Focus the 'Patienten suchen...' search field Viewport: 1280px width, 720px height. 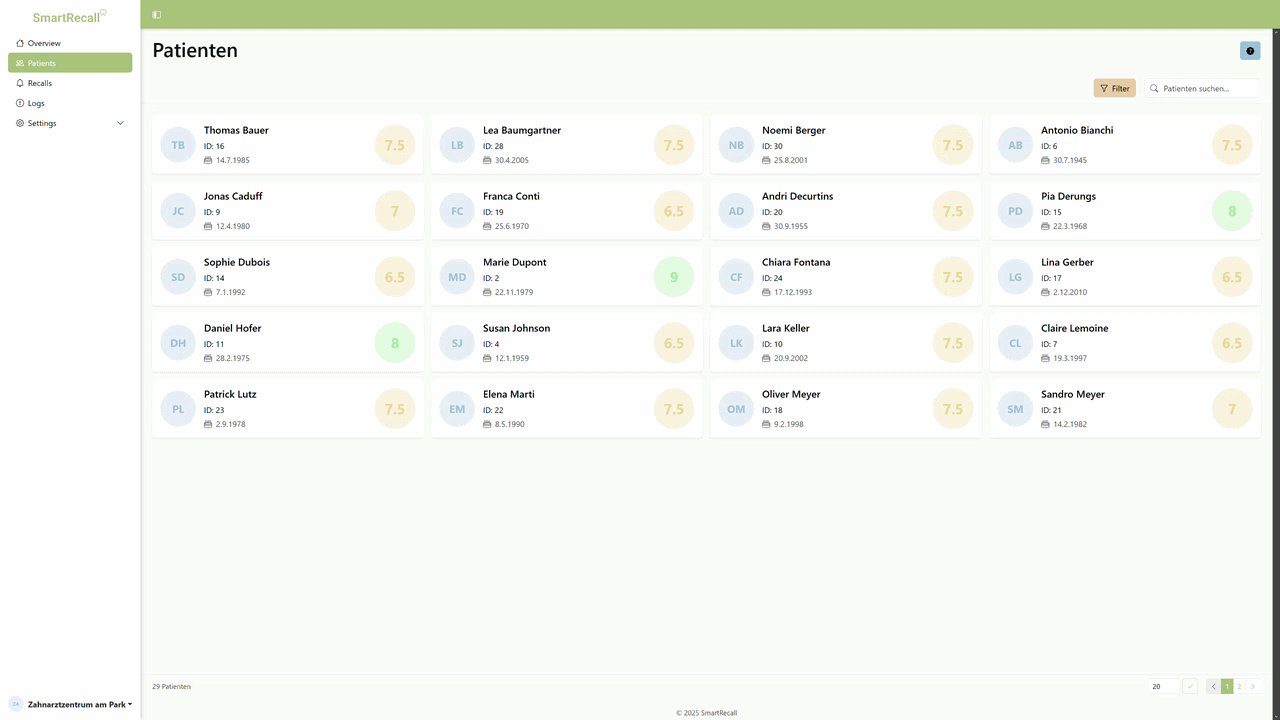pyautogui.click(x=1202, y=88)
